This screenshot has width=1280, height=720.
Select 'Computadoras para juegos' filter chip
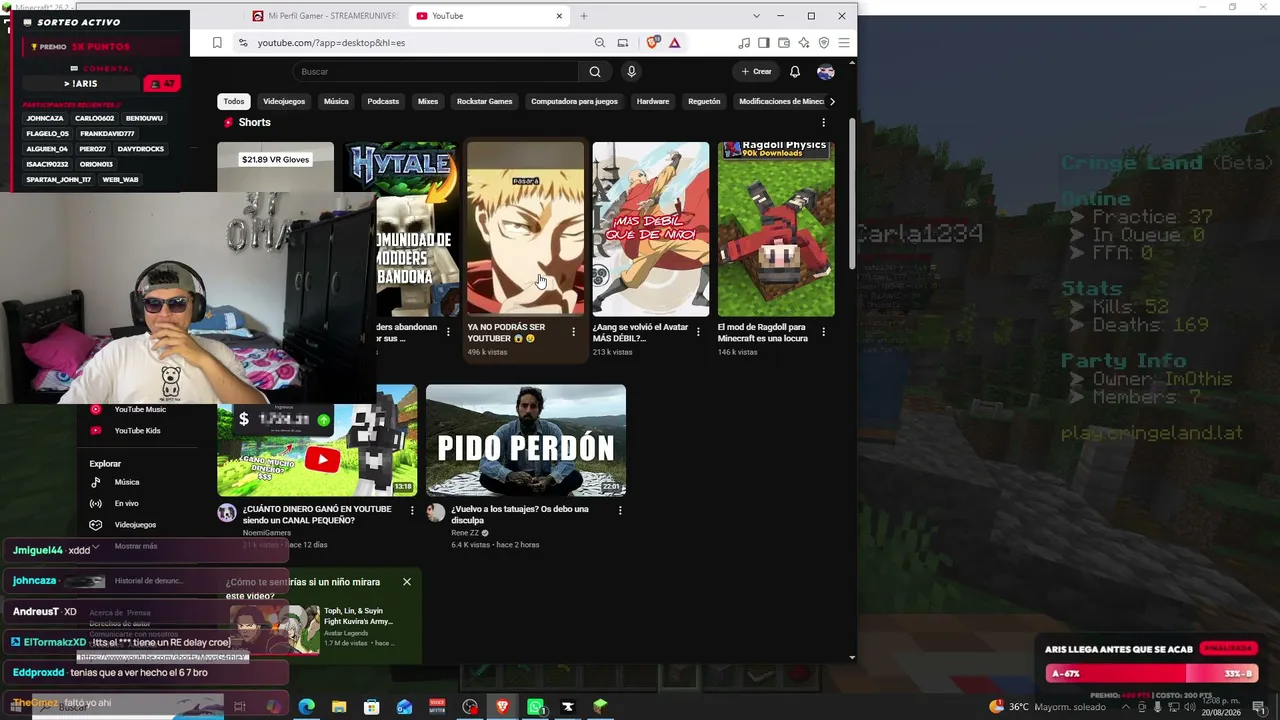point(574,101)
